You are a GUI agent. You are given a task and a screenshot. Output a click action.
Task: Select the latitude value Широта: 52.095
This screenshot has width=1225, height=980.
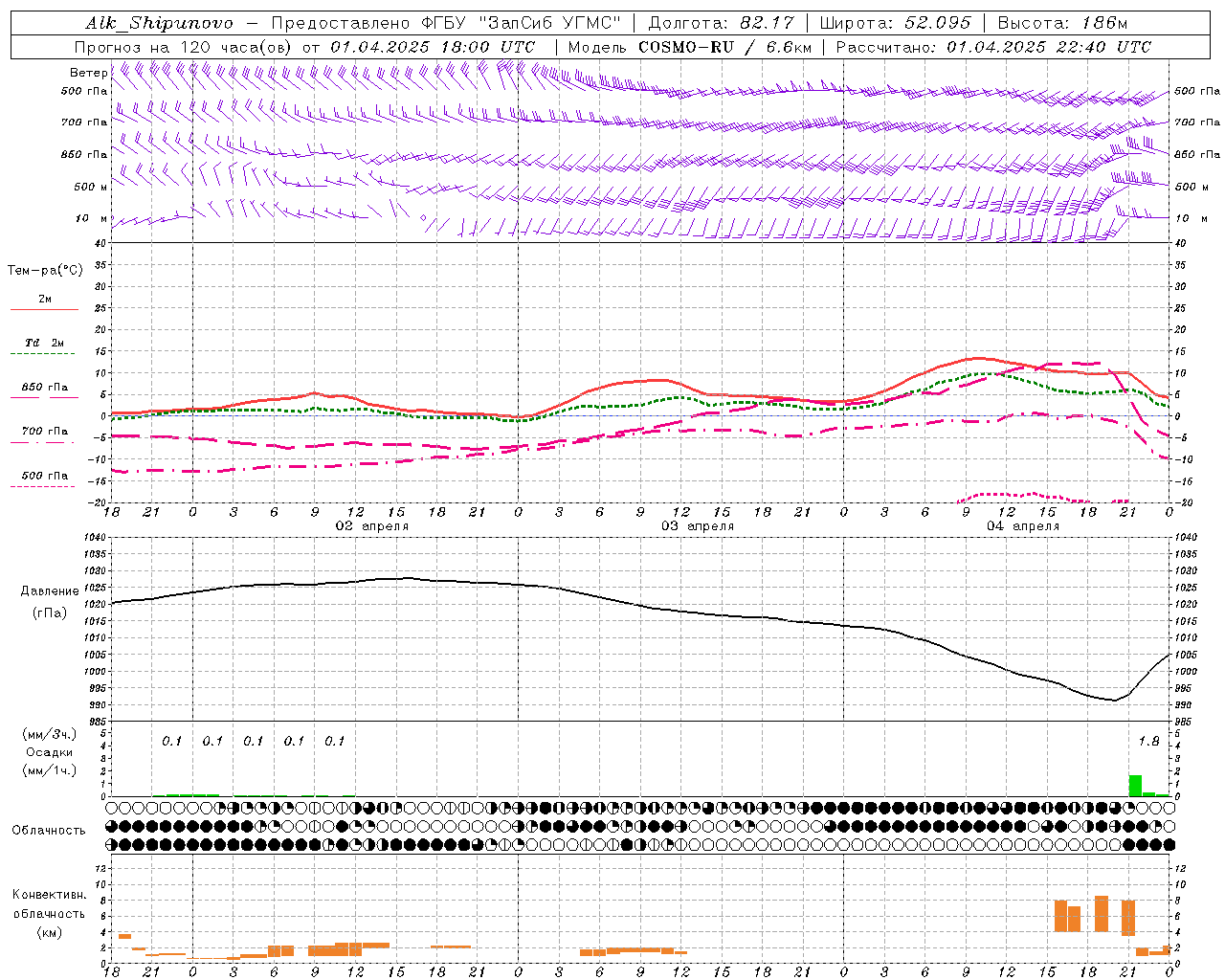(896, 23)
